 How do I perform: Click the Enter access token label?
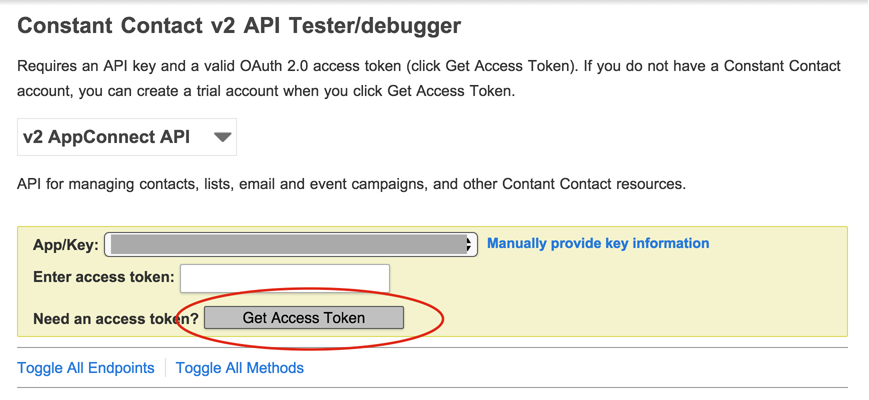click(x=103, y=277)
